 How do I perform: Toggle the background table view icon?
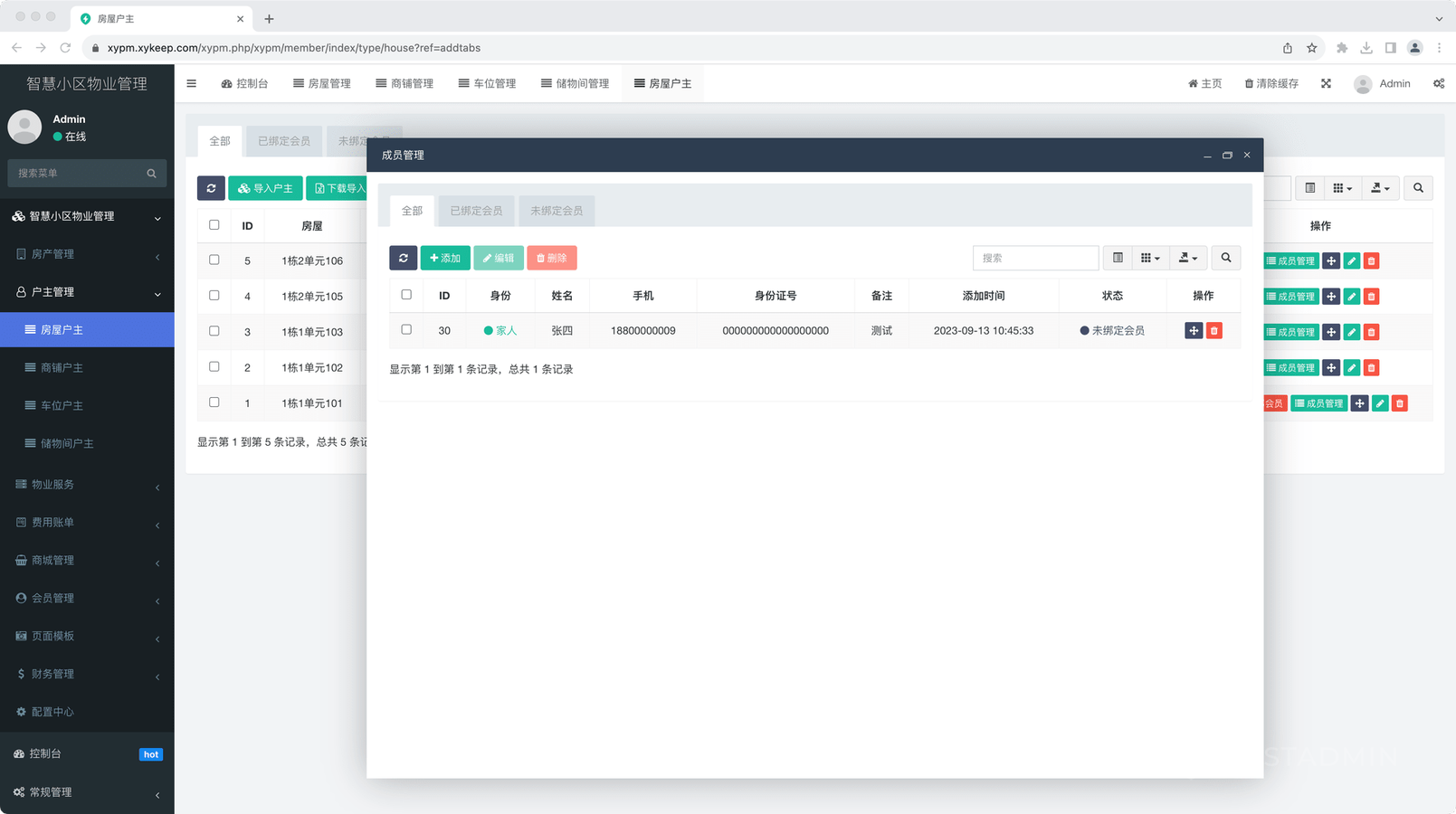pos(1309,188)
